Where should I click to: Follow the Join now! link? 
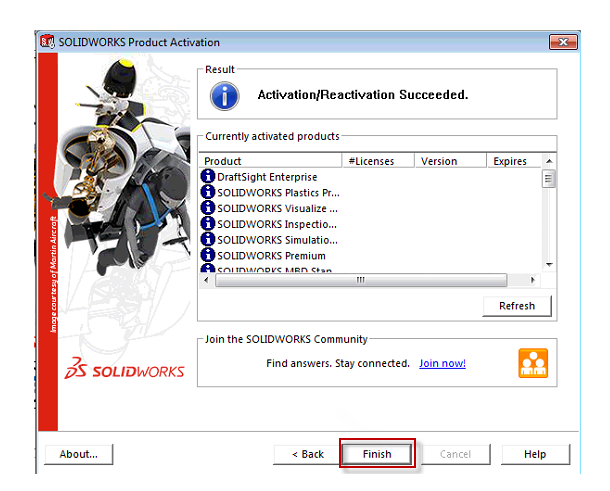[442, 363]
